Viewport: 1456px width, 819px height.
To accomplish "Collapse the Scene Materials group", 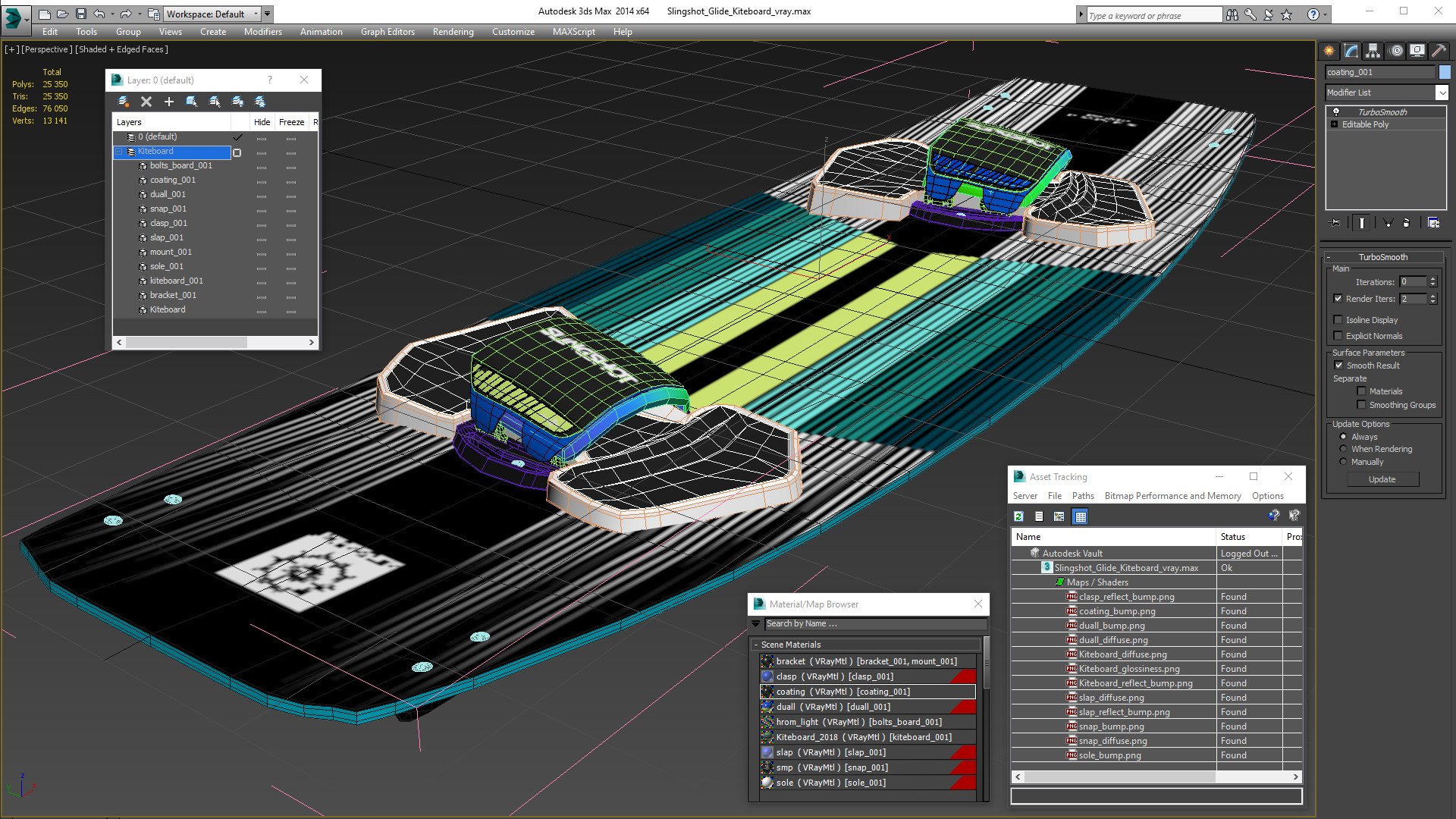I will pyautogui.click(x=755, y=645).
